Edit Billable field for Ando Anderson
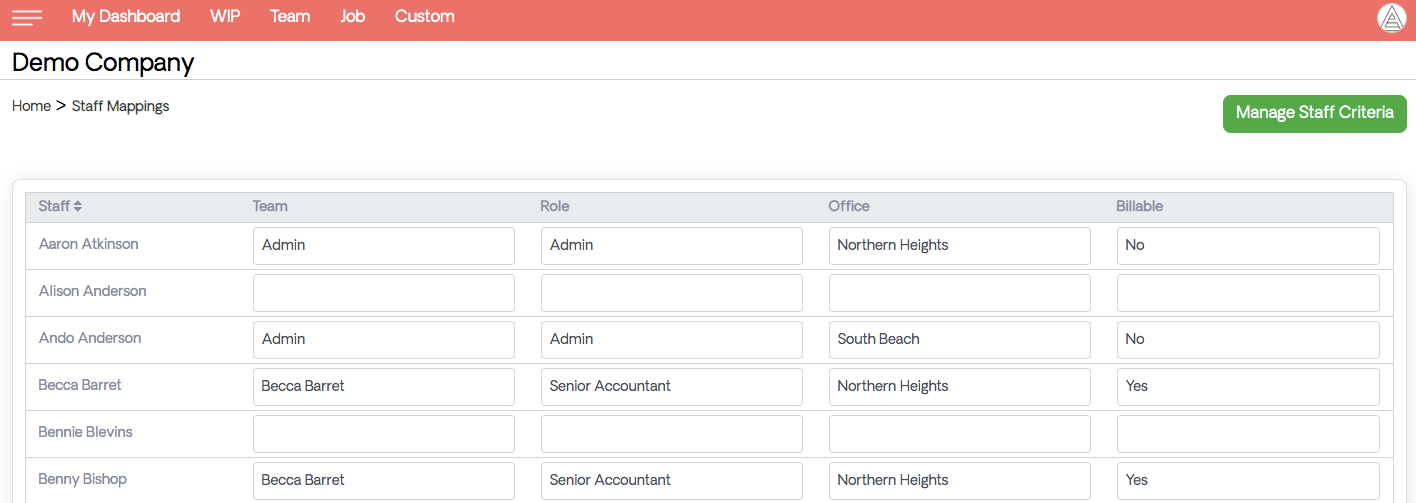1416x503 pixels. pos(1248,340)
